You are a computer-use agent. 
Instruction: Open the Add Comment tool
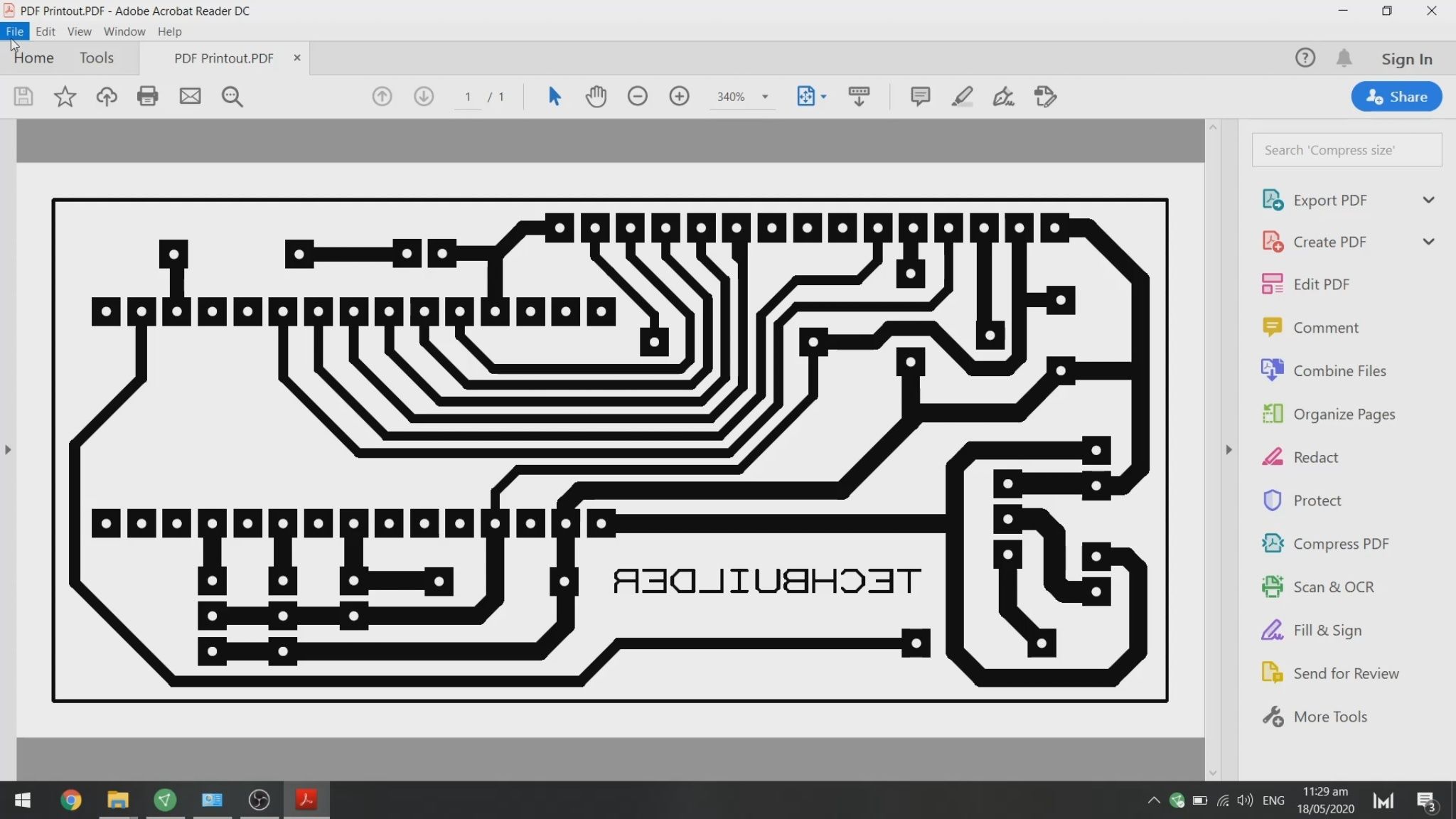pyautogui.click(x=919, y=96)
